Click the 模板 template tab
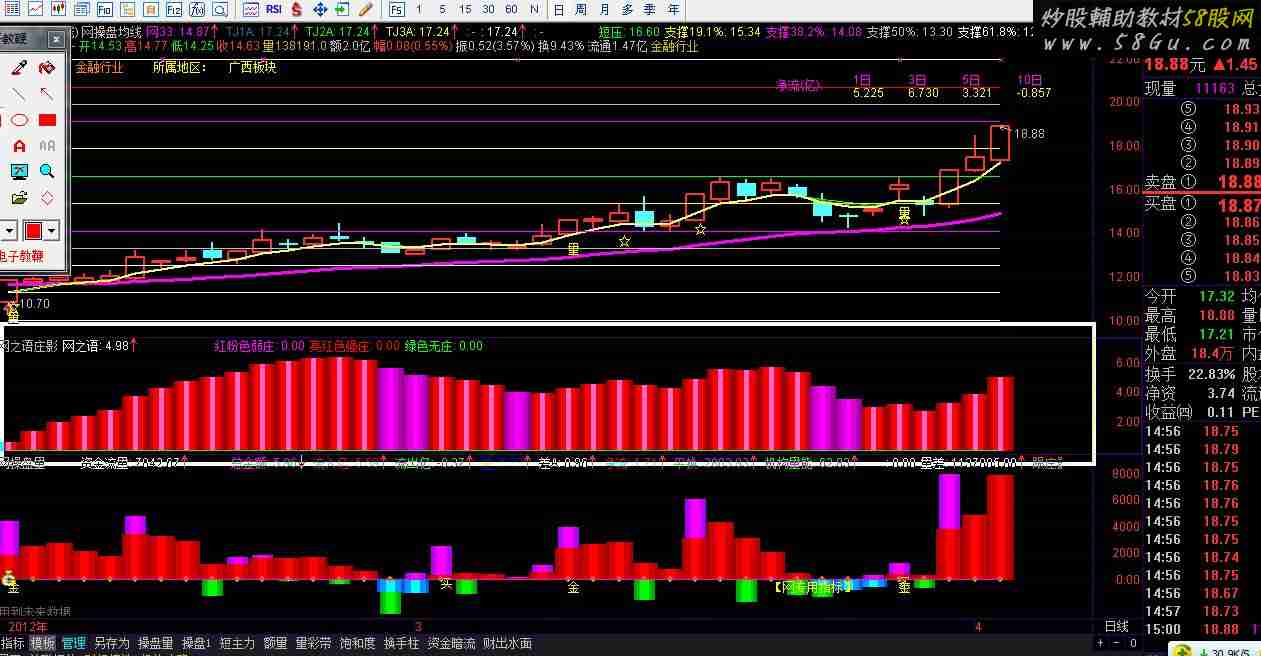This screenshot has height=656, width=1261. pyautogui.click(x=43, y=643)
